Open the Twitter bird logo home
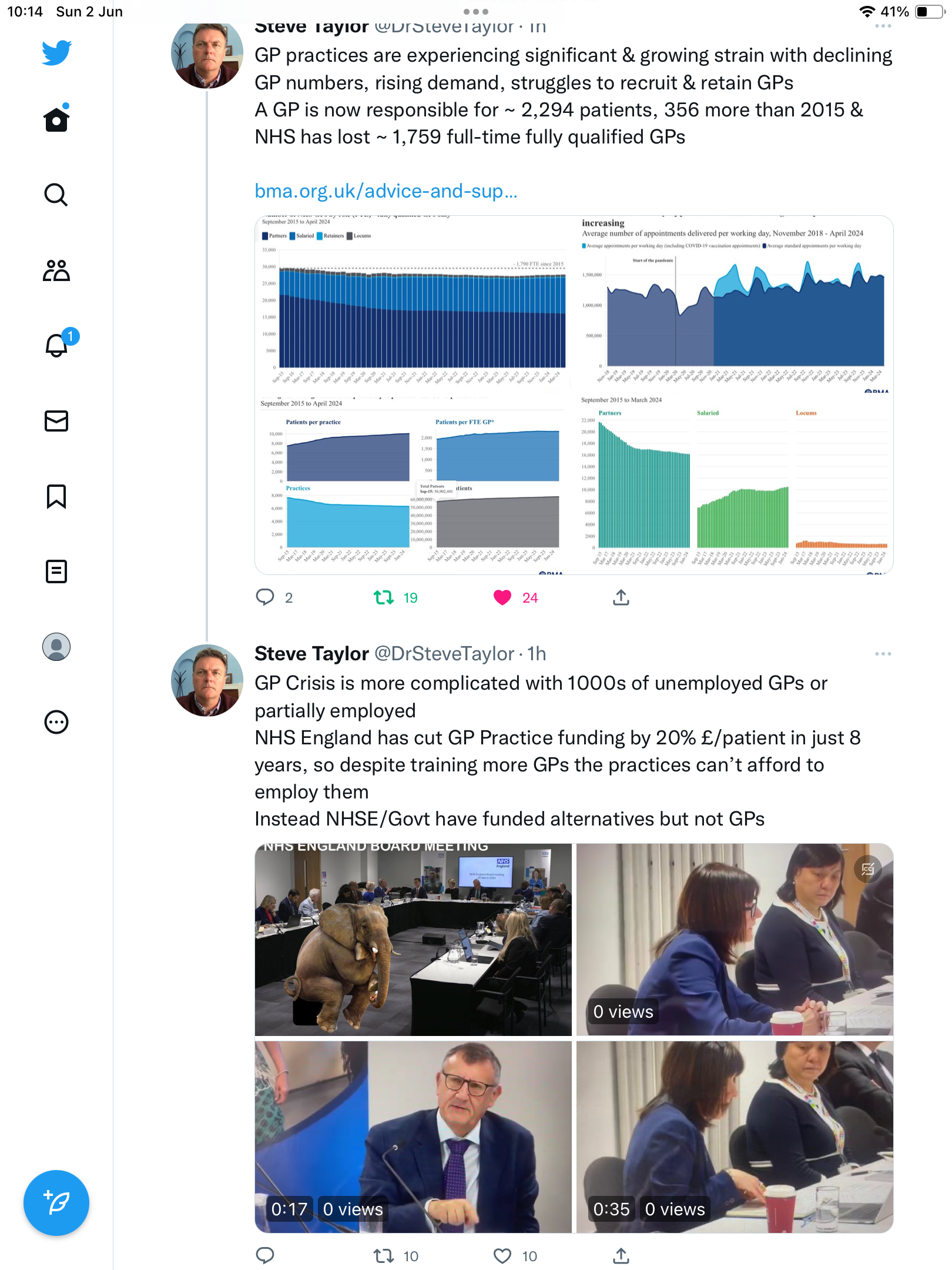 tap(56, 53)
